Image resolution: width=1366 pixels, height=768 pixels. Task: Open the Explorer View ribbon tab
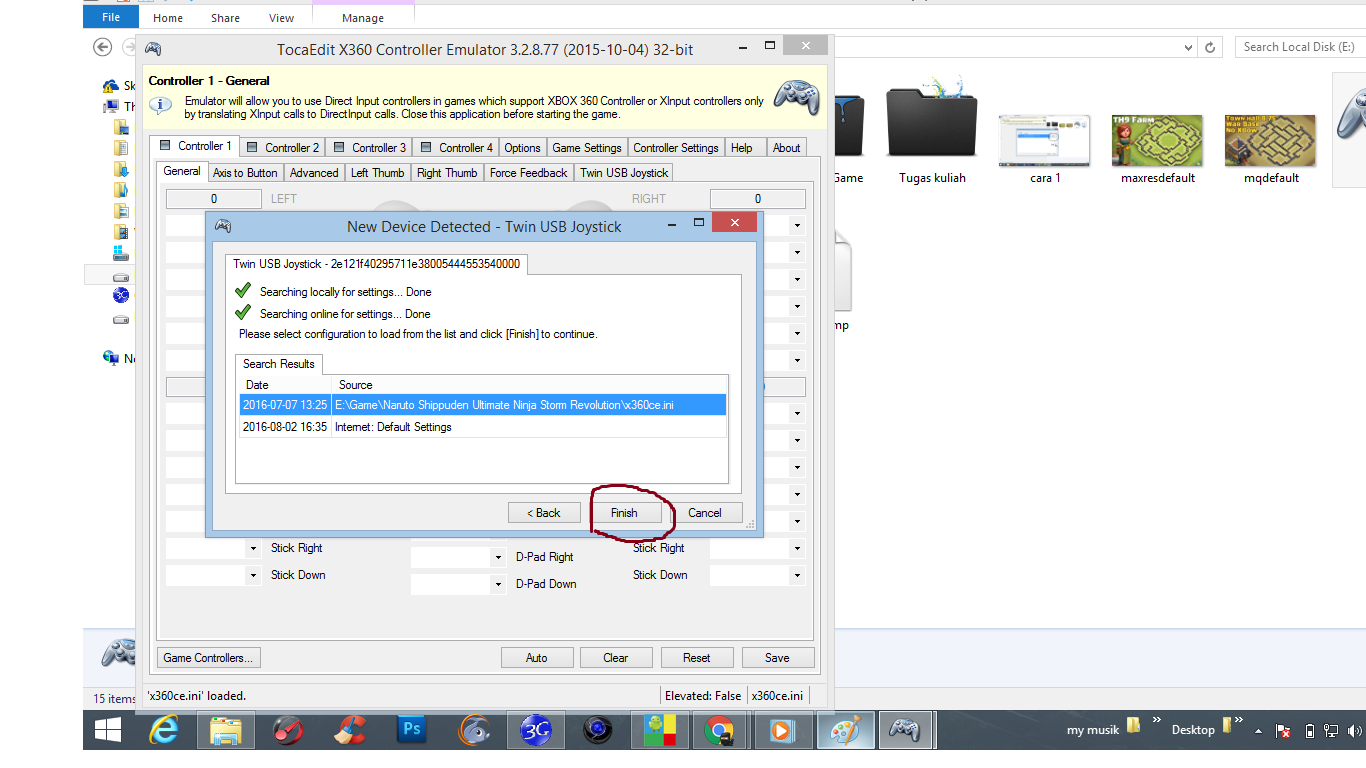tap(282, 18)
